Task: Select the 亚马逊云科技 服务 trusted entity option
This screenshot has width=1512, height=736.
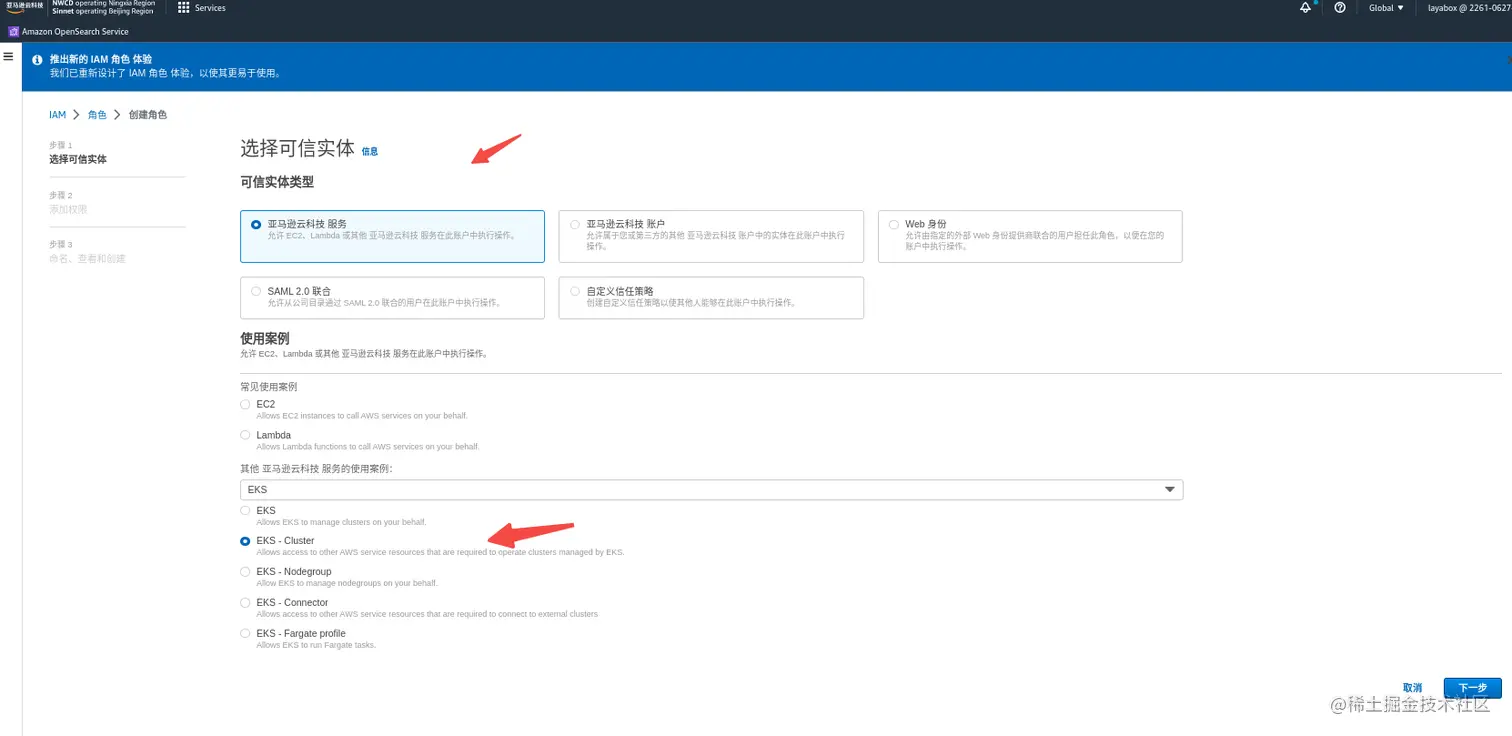Action: (392, 236)
